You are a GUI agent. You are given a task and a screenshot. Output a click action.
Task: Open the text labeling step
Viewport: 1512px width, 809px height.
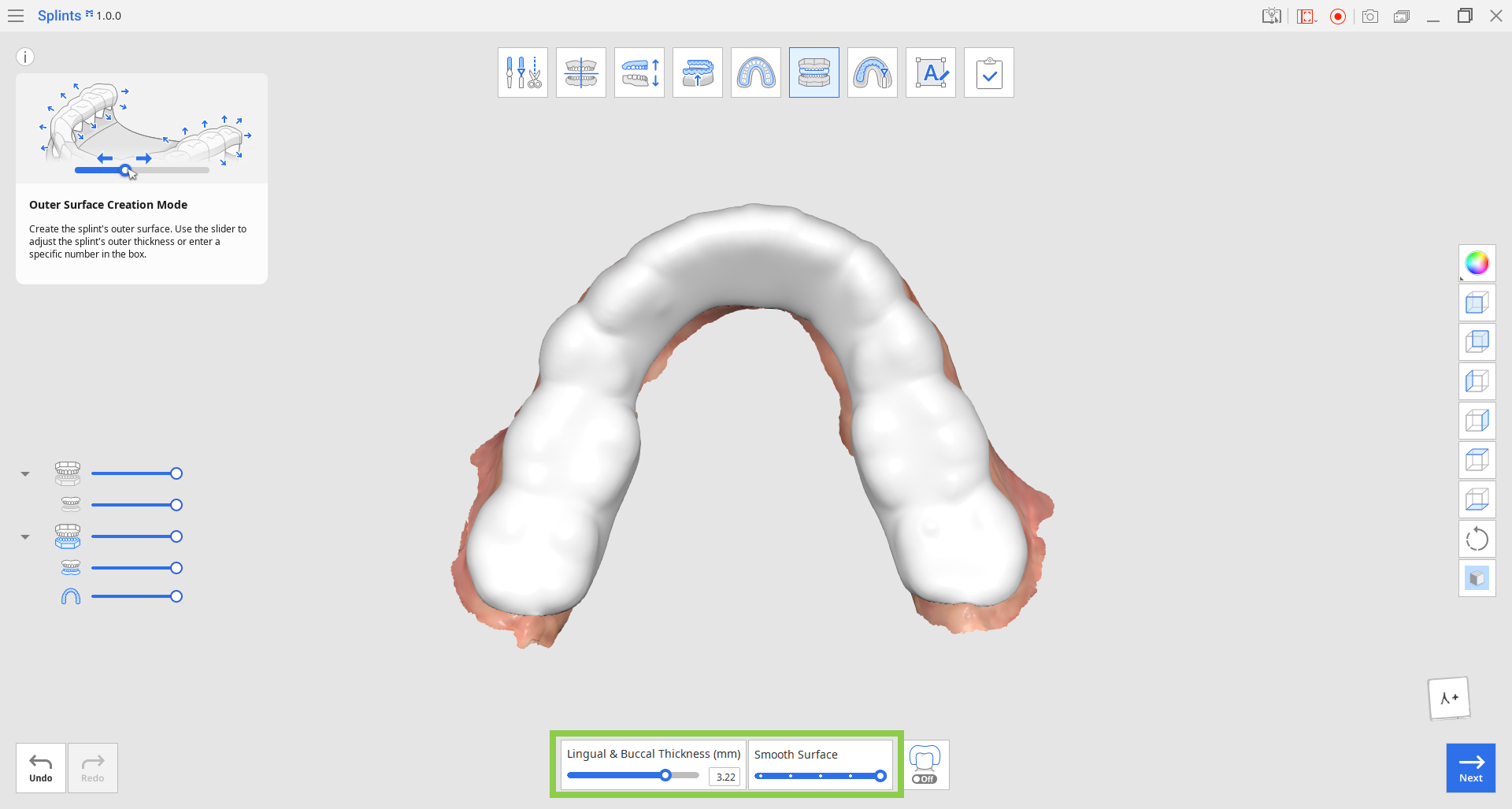pos(931,72)
